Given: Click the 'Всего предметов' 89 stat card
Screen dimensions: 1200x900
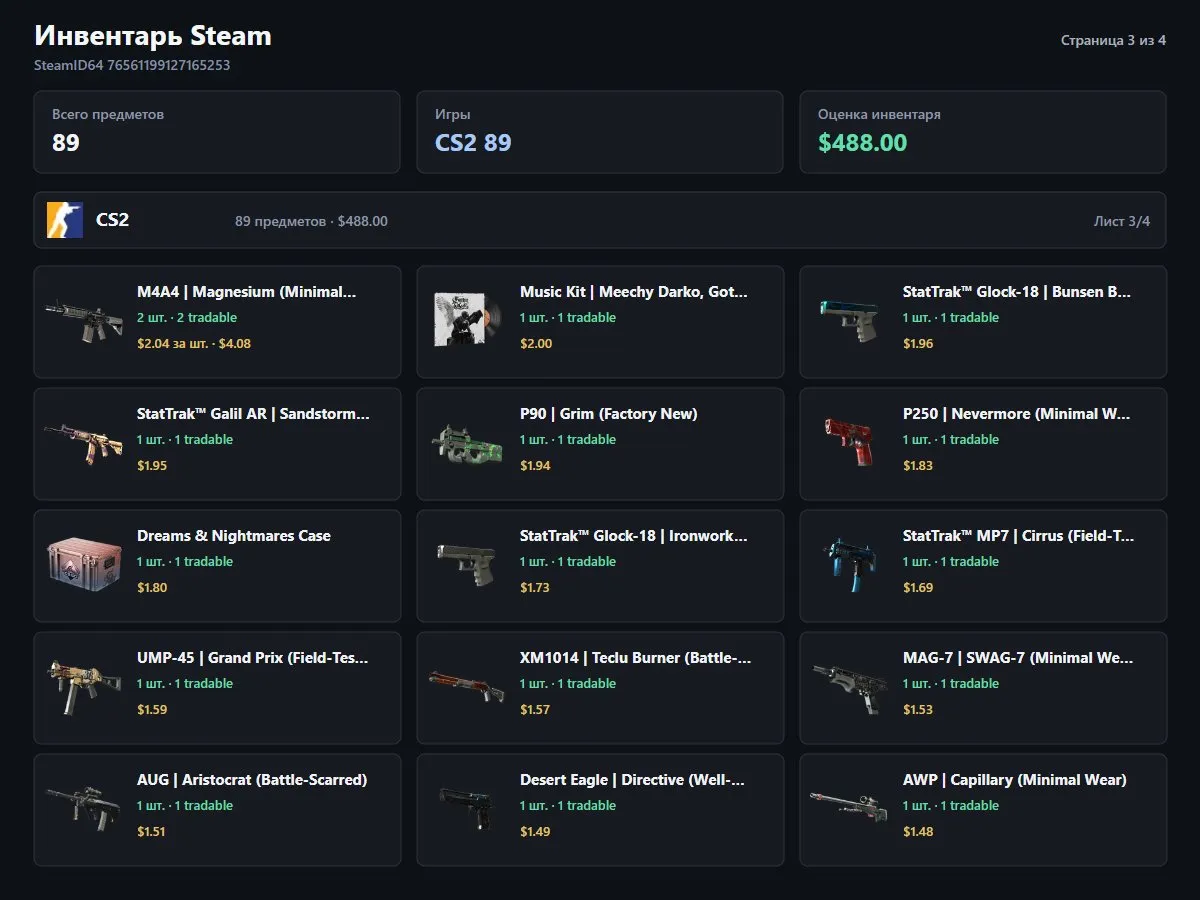Looking at the screenshot, I should (x=217, y=132).
